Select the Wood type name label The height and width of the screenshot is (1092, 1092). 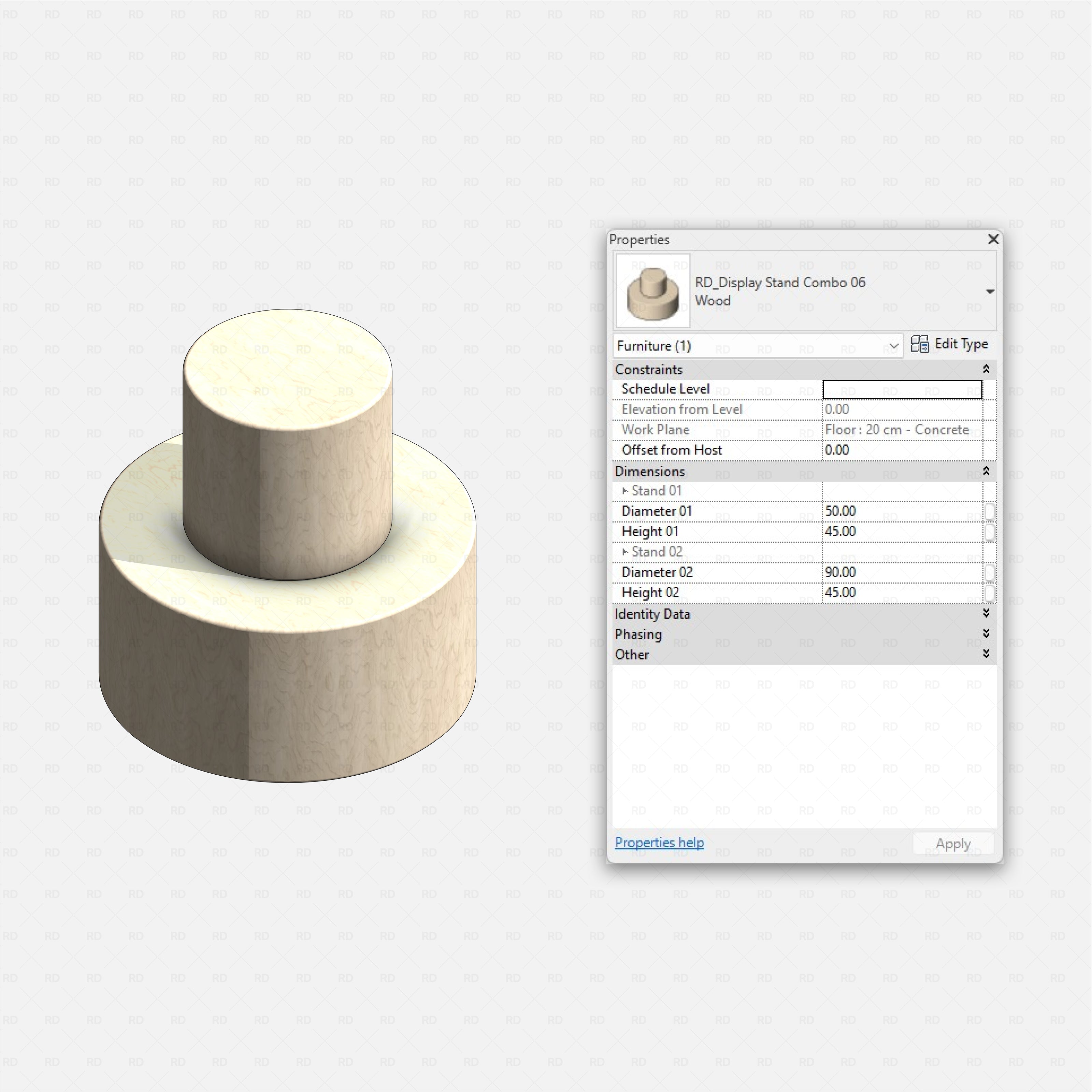713,301
